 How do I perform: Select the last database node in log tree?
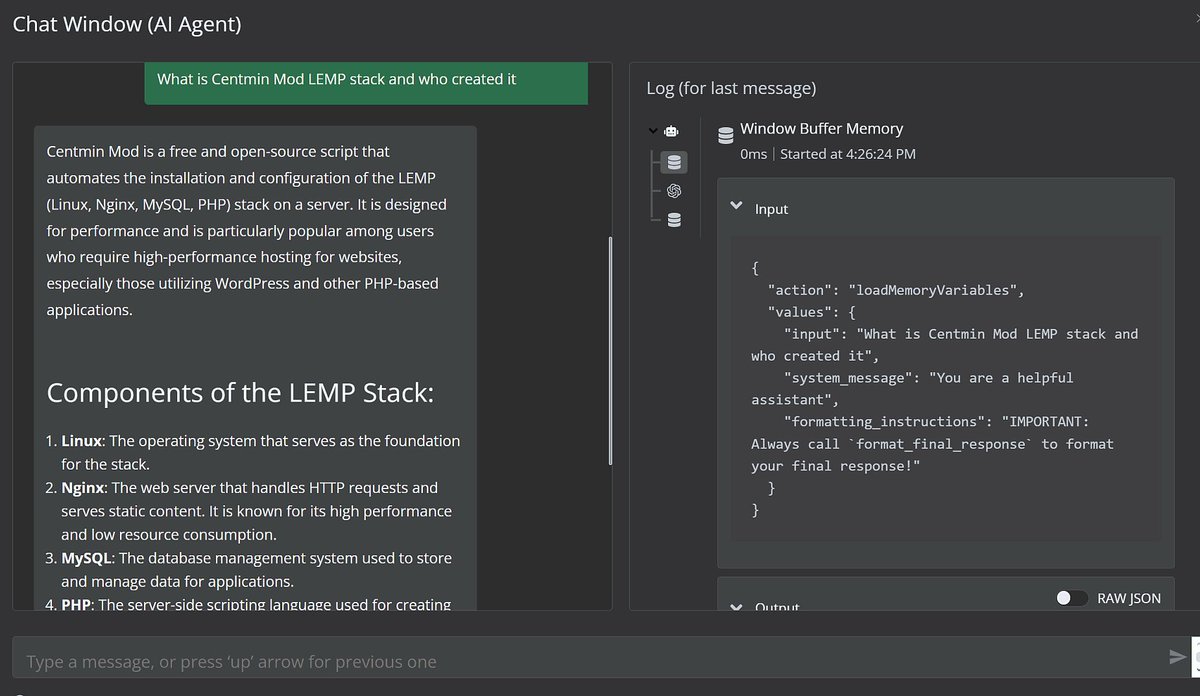[x=674, y=220]
